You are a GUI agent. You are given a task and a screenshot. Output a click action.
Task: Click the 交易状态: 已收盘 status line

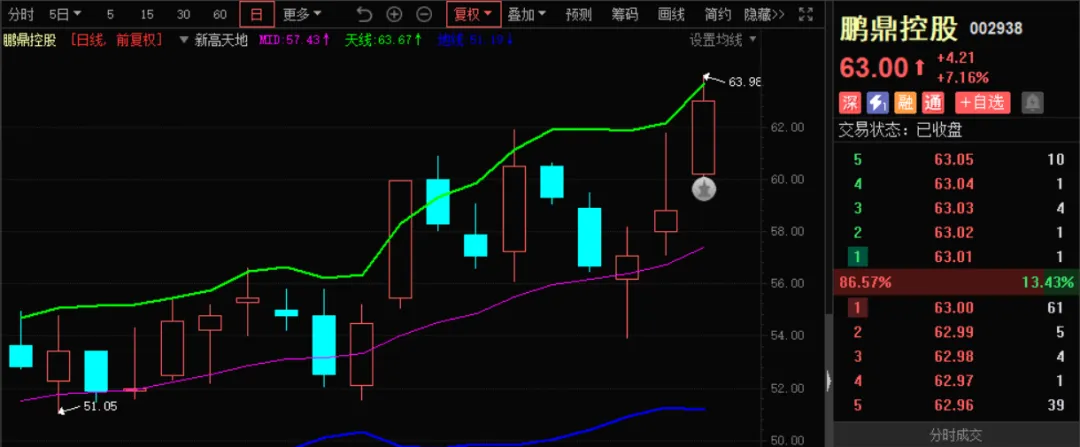[900, 129]
